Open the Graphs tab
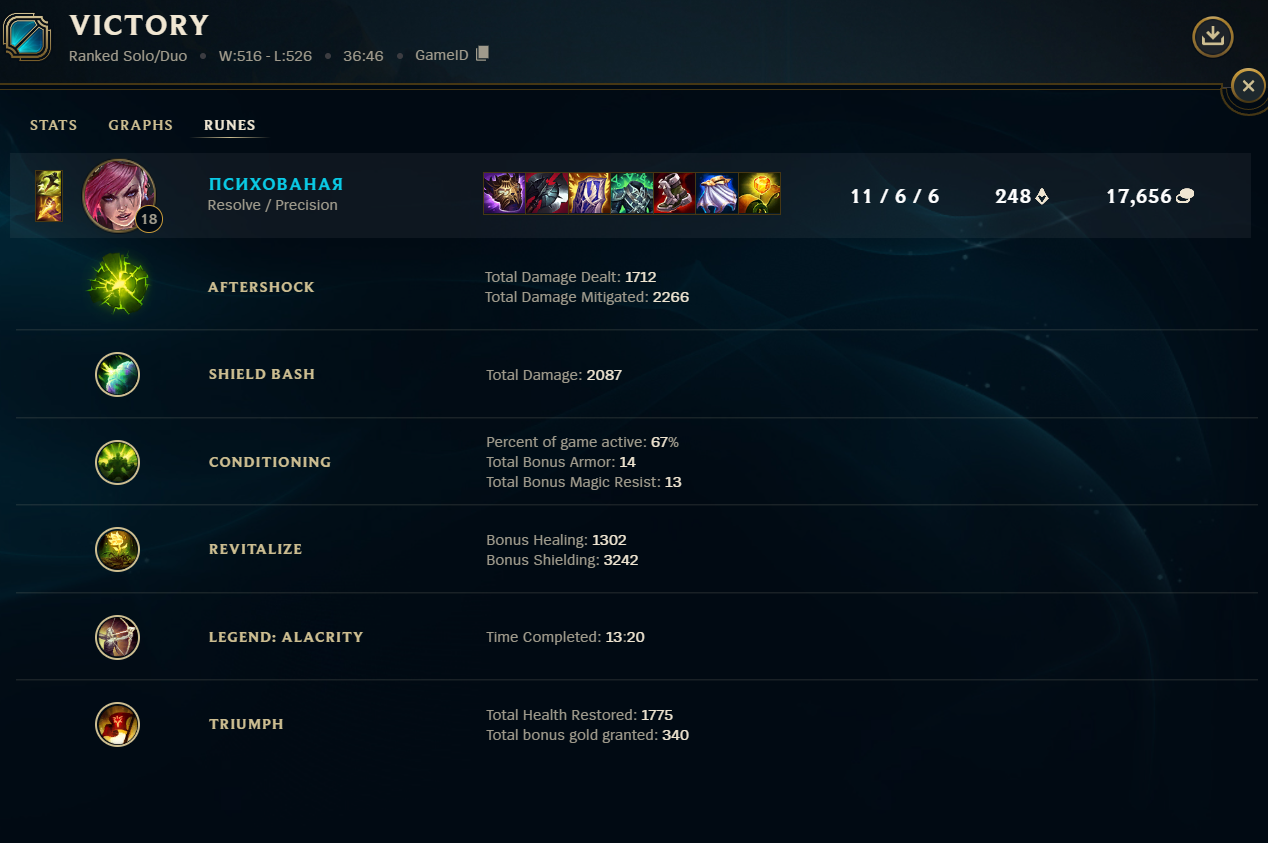 coord(141,125)
